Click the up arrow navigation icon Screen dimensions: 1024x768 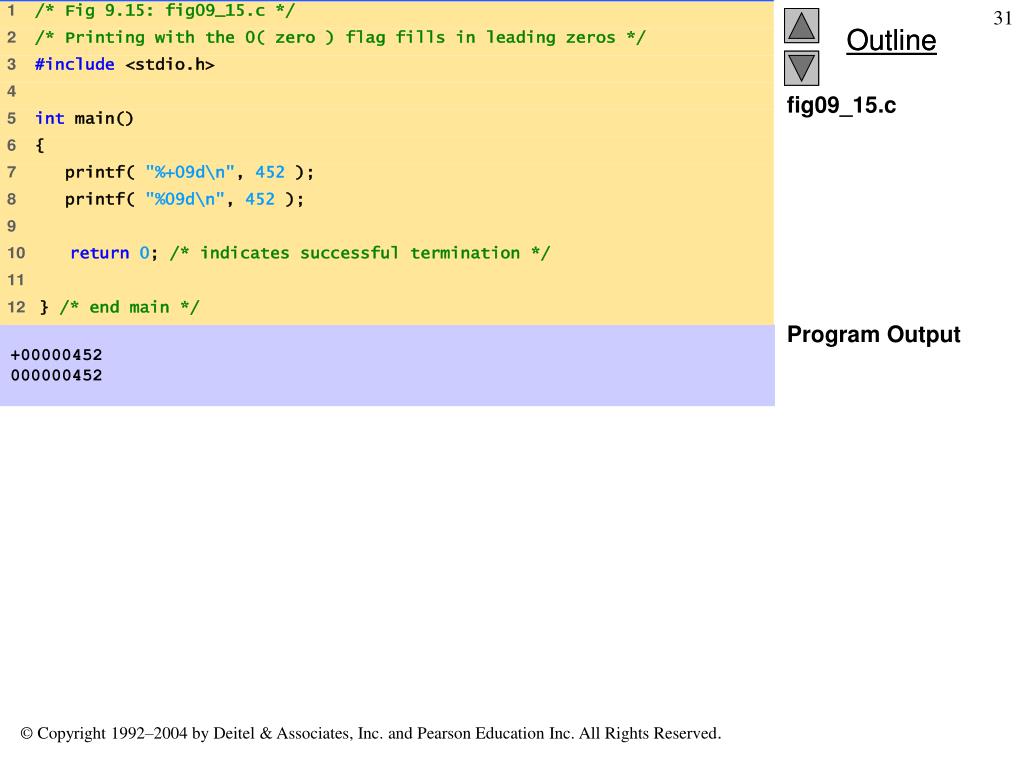coord(801,26)
